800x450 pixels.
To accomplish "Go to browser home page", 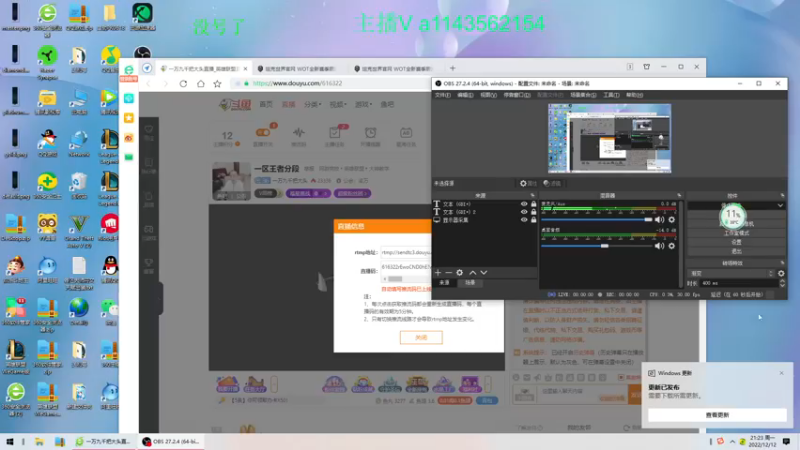I will [x=201, y=84].
